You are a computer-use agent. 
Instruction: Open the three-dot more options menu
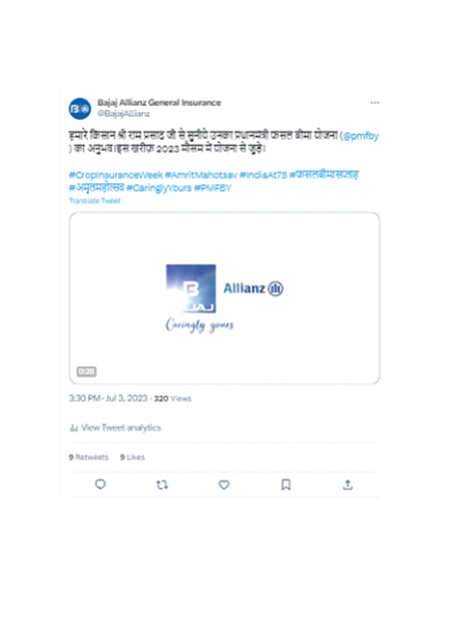[x=375, y=103]
